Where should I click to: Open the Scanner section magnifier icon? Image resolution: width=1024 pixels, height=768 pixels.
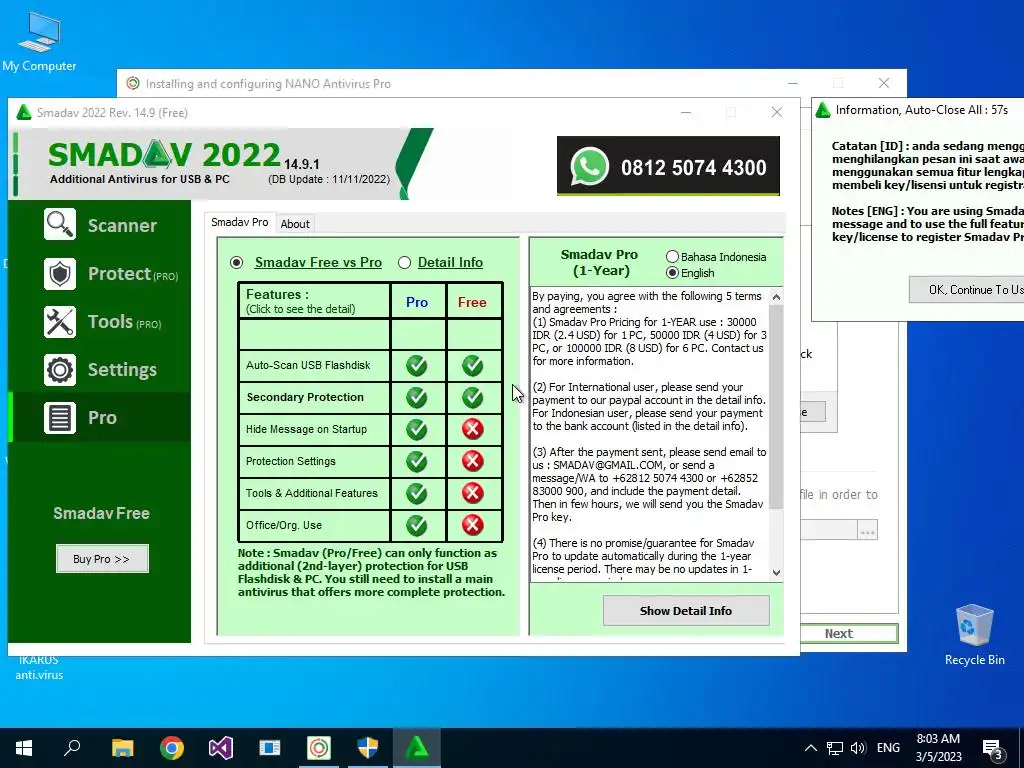pyautogui.click(x=60, y=225)
